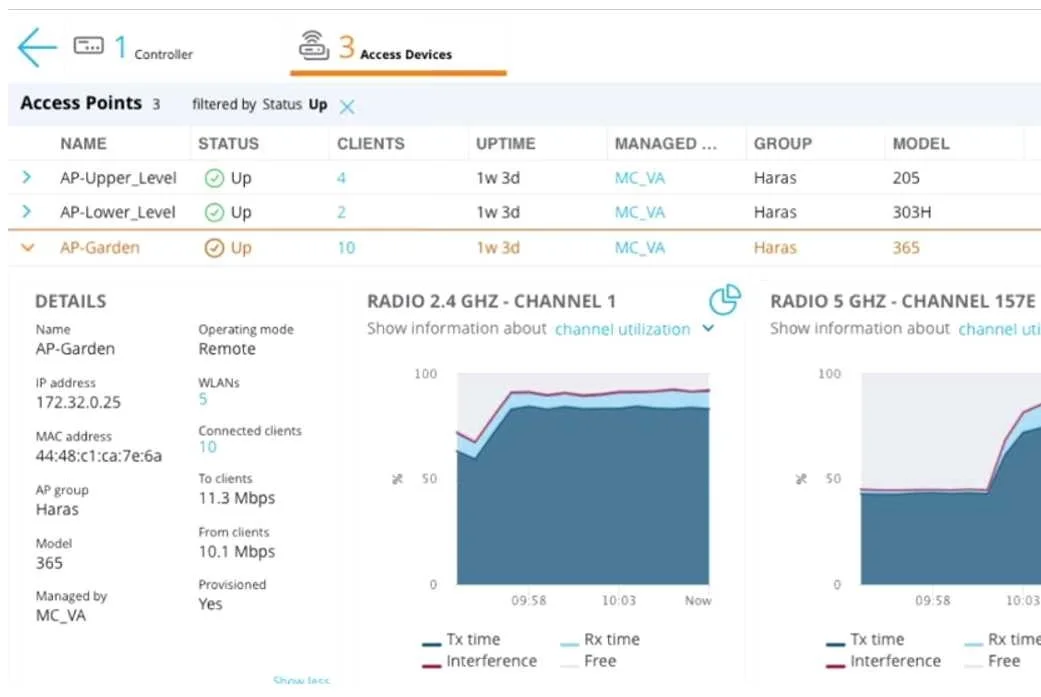This screenshot has height=697, width=1041.
Task: Expand the AP-Lower_Level row
Action: (x=27, y=212)
